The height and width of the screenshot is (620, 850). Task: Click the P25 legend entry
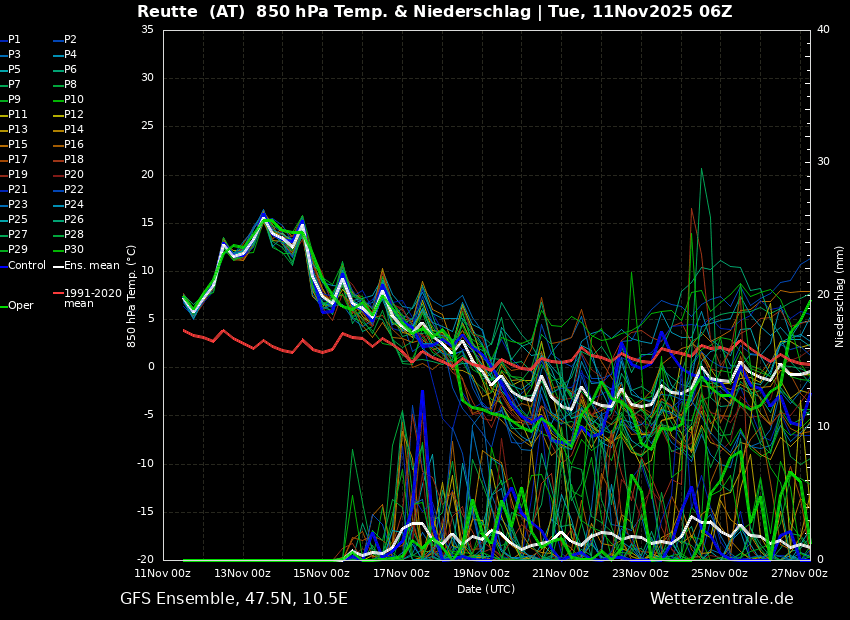click(18, 220)
